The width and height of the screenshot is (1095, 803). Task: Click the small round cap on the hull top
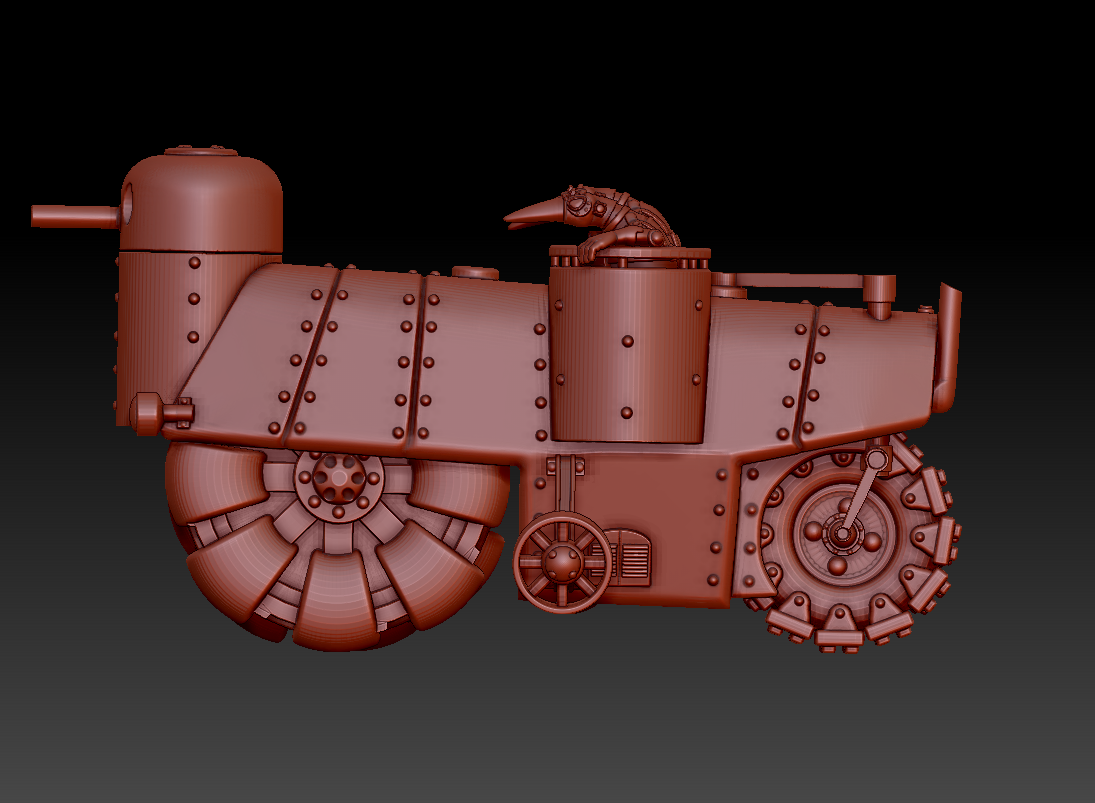point(475,272)
